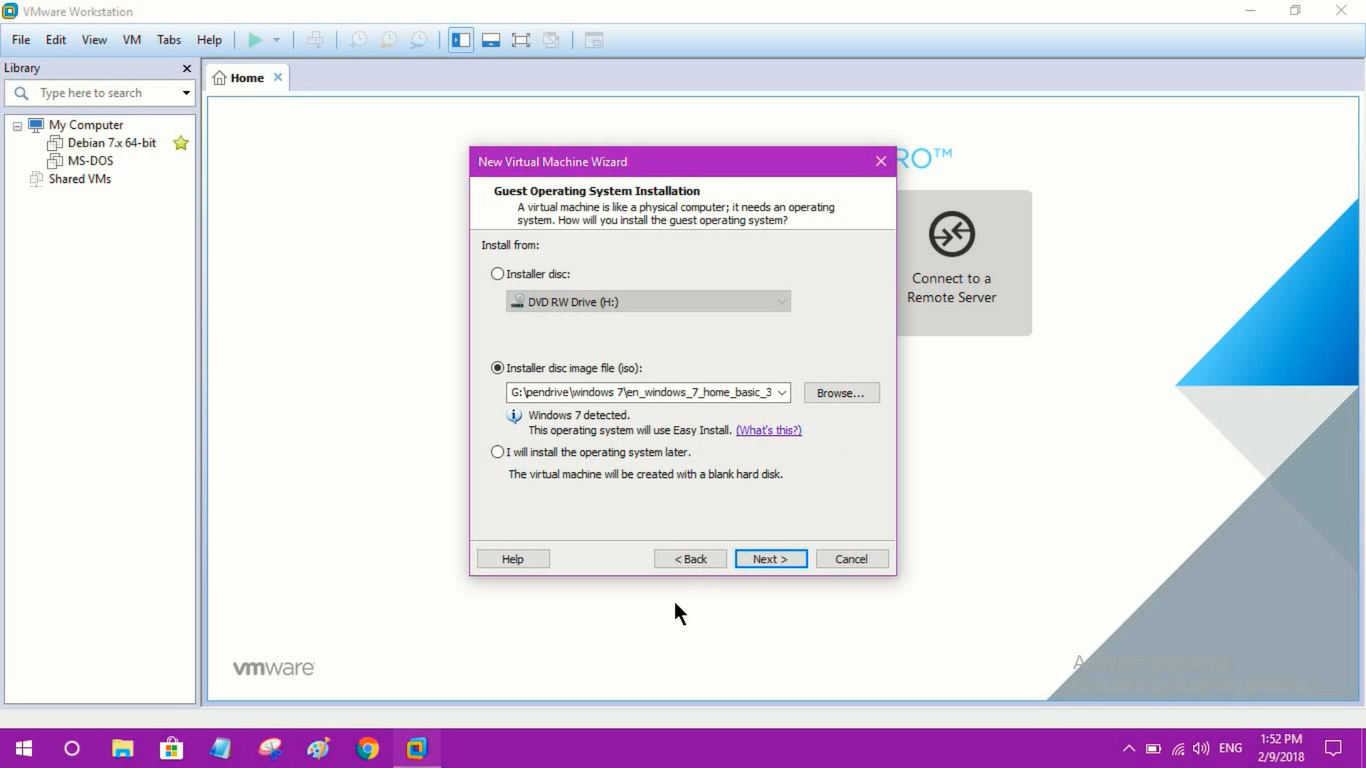Revert the virtual machine to its snapshot
This screenshot has height=768, width=1366.
(388, 39)
